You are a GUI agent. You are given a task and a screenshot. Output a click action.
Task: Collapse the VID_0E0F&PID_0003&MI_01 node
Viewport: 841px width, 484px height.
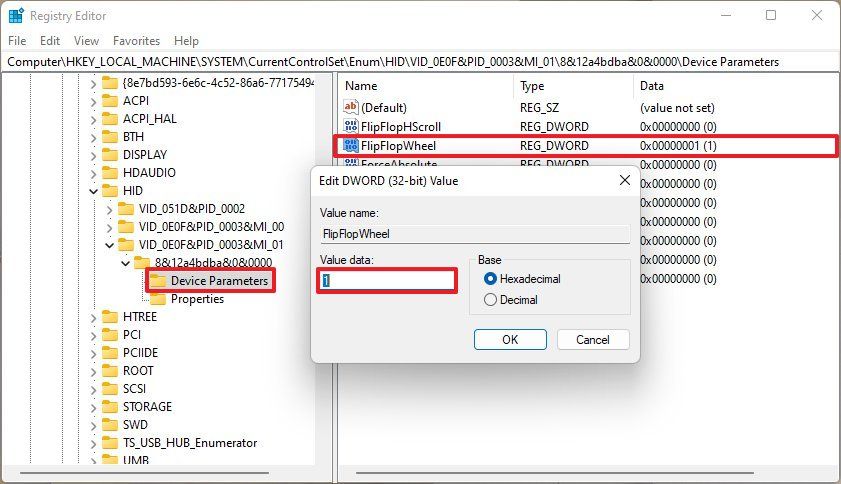[109, 245]
